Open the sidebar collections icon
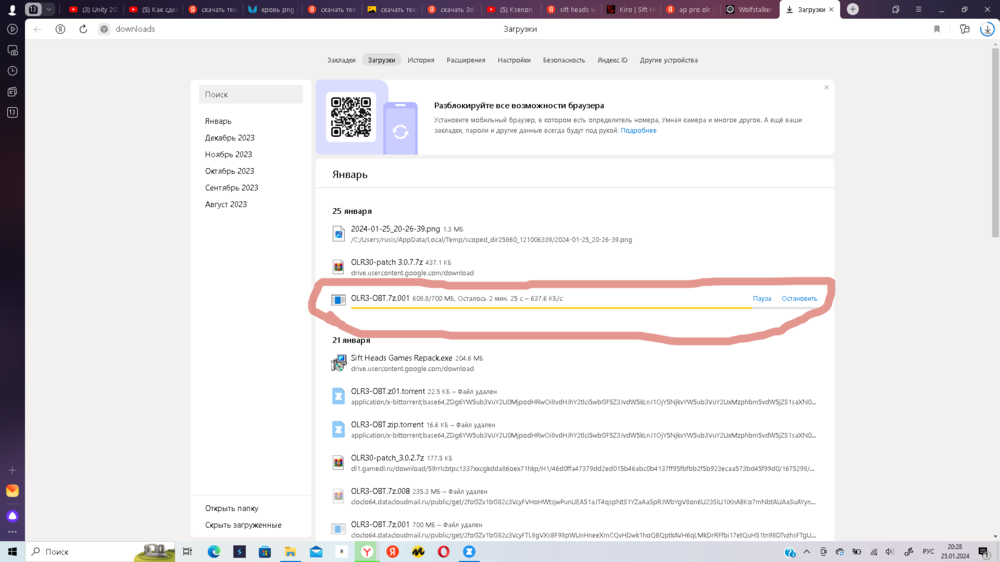This screenshot has width=1000, height=562. (12, 92)
